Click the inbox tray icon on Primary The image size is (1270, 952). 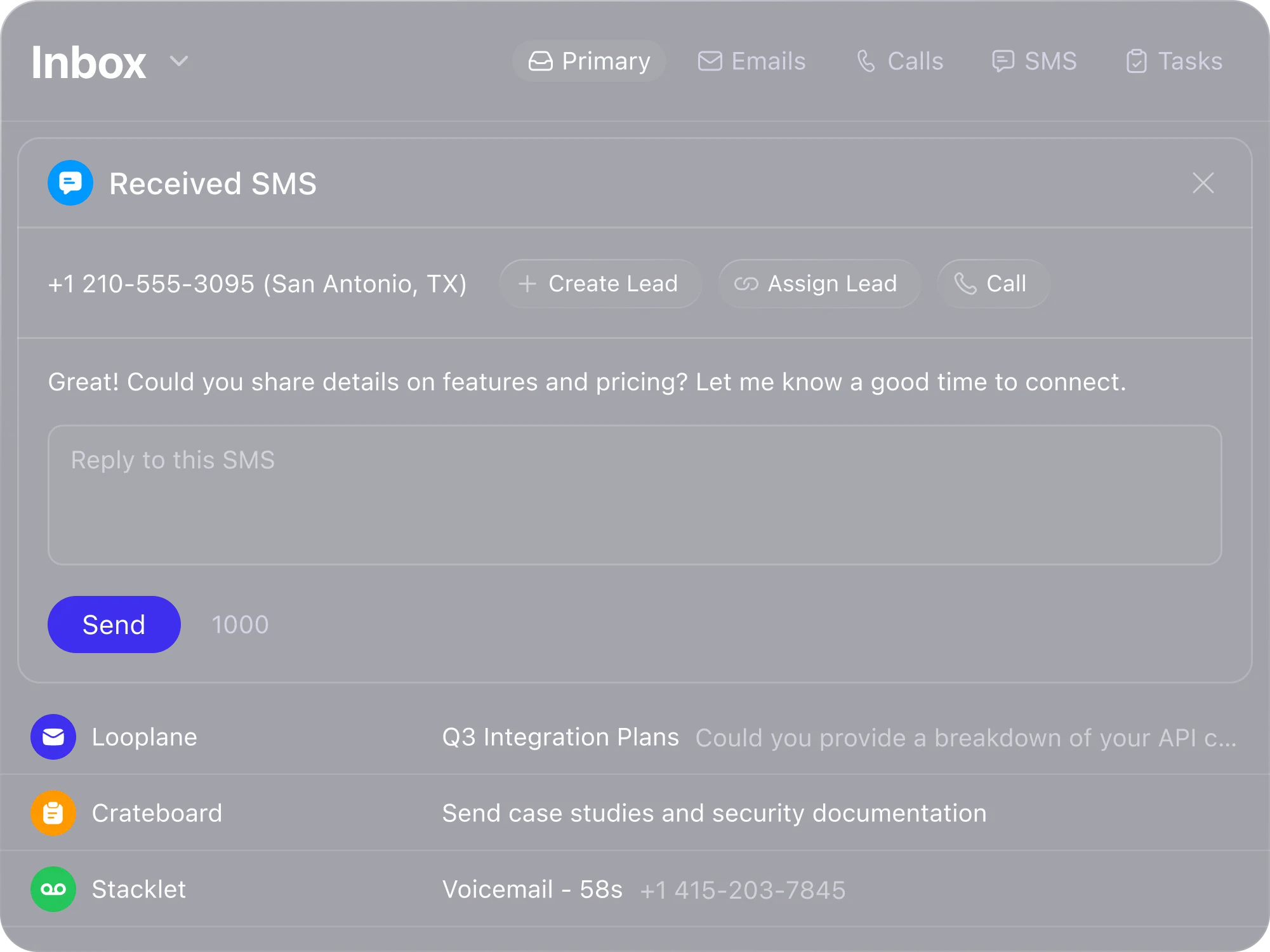coord(540,62)
